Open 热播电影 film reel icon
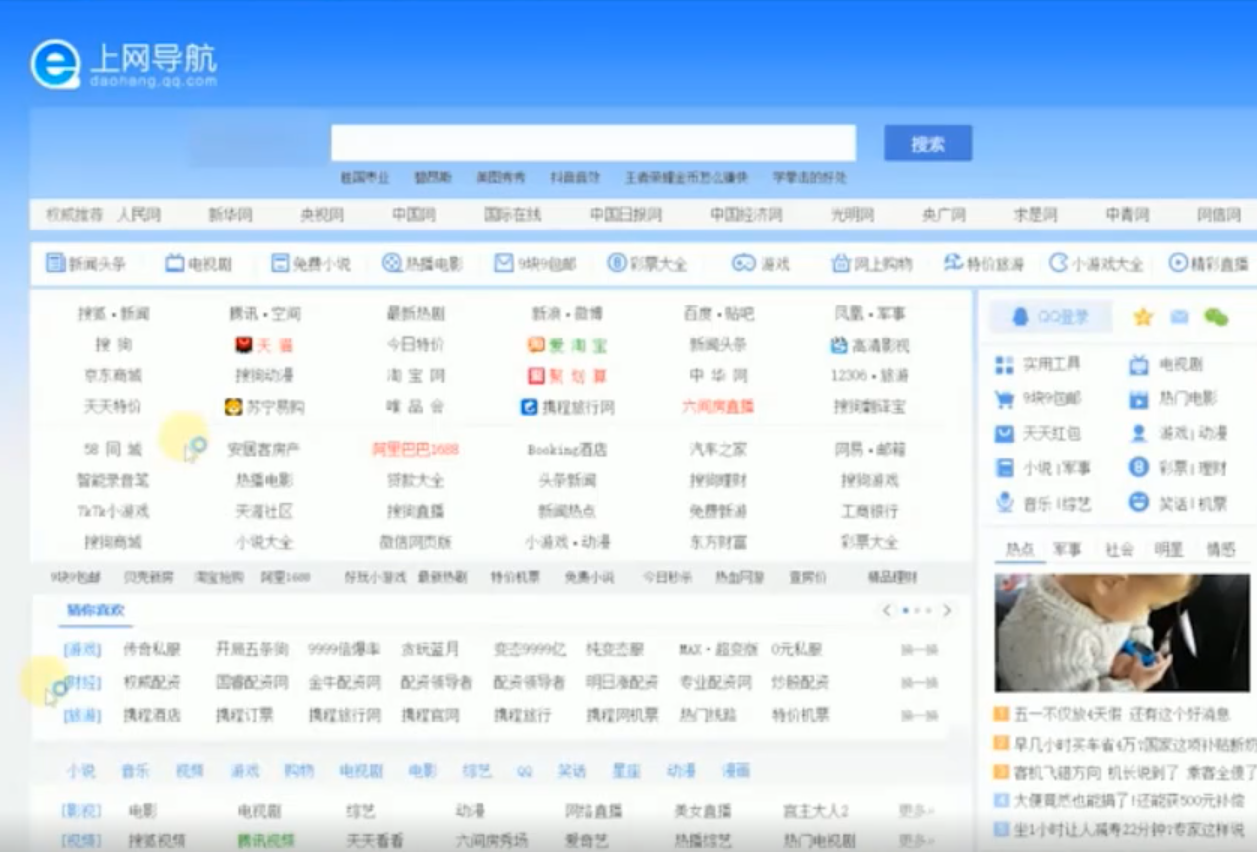 [392, 264]
